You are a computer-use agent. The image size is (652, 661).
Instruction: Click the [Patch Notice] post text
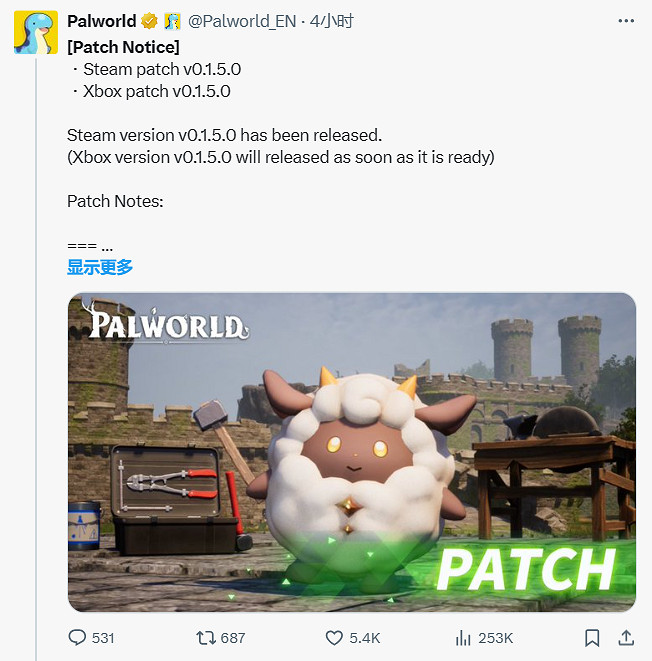tap(123, 47)
